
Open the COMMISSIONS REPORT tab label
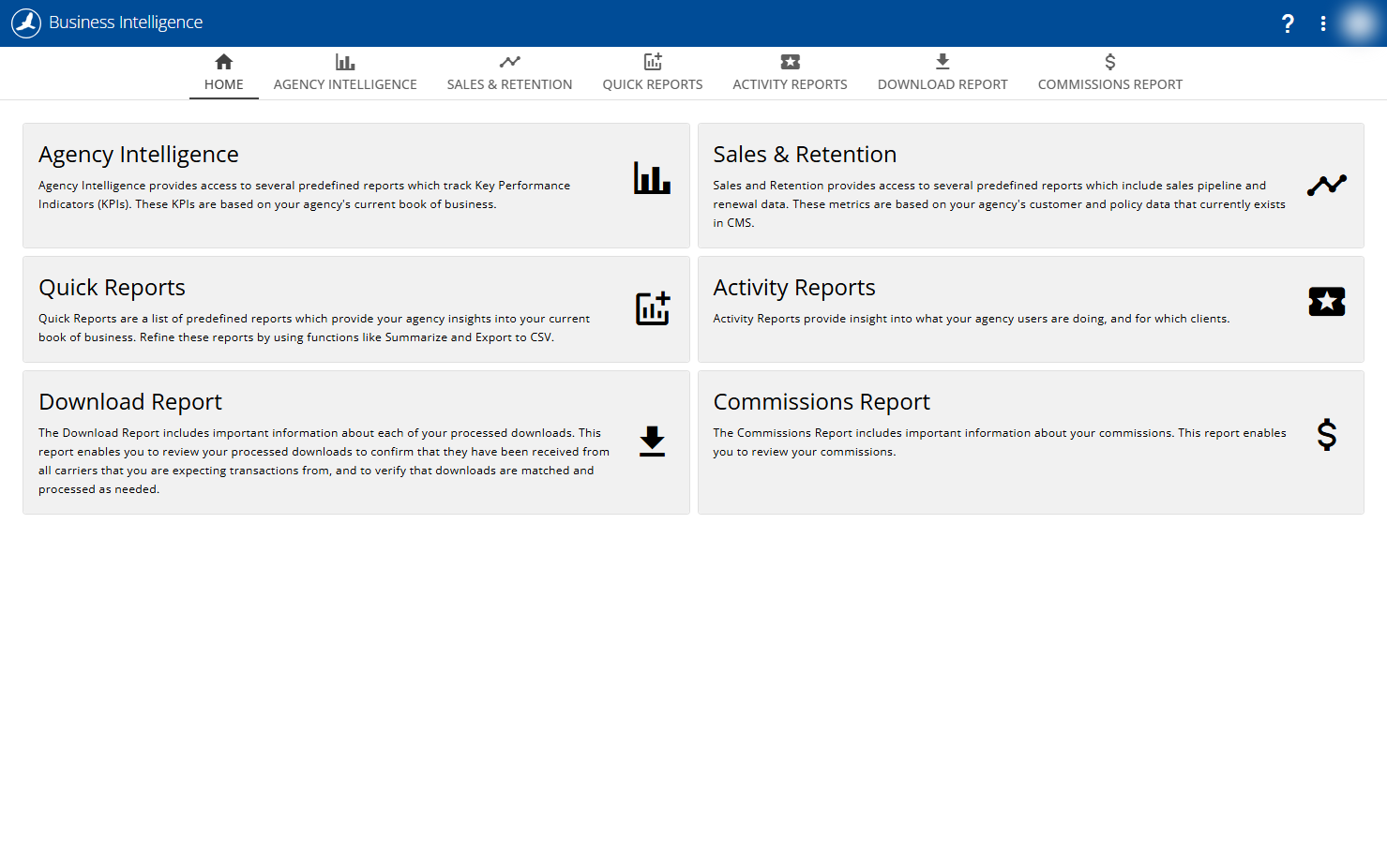coord(1110,84)
